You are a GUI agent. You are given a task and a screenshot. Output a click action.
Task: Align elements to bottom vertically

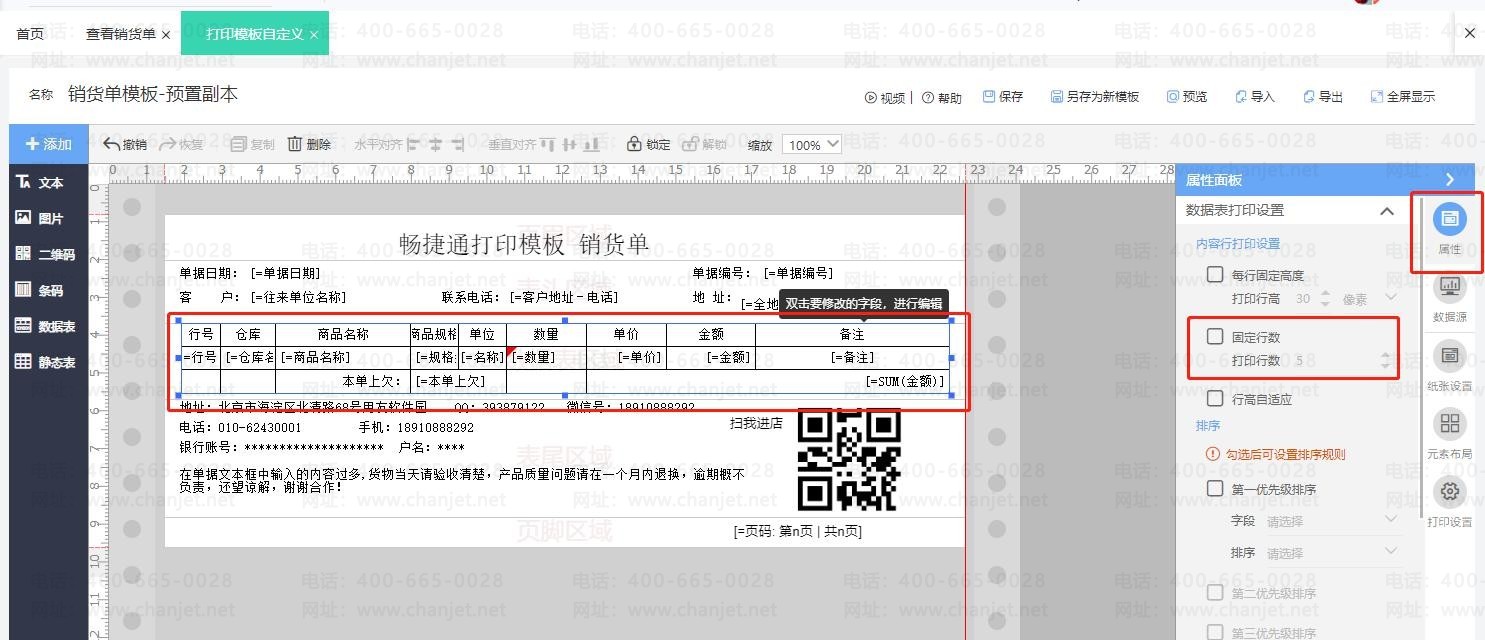pyautogui.click(x=593, y=144)
